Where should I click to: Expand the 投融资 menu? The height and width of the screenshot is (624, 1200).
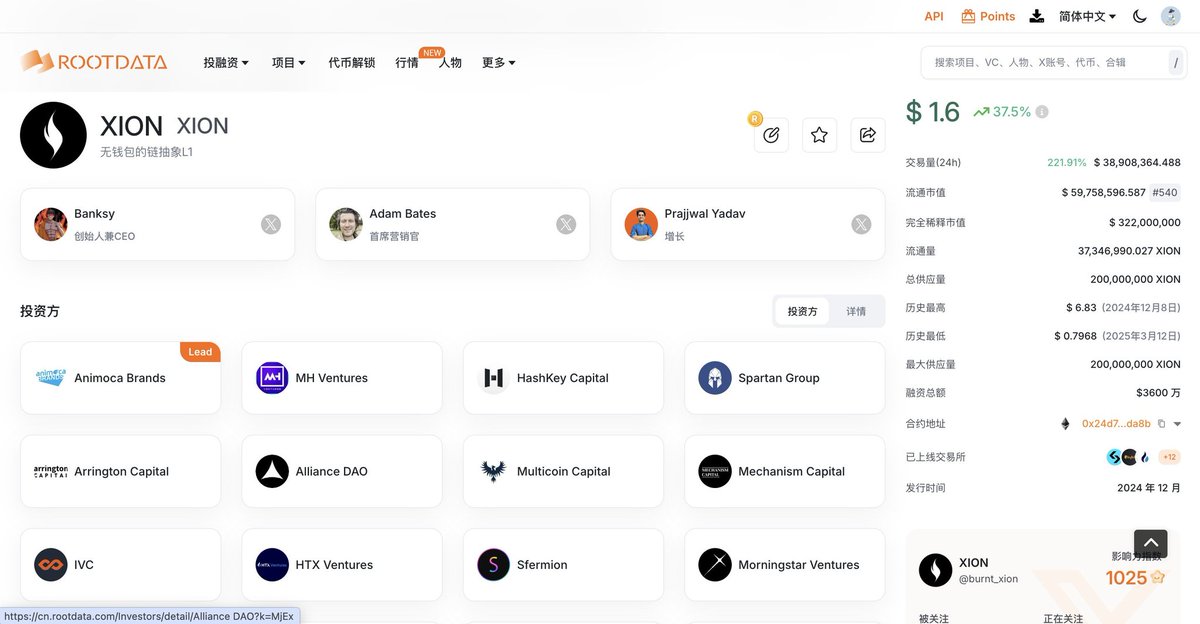[x=226, y=62]
